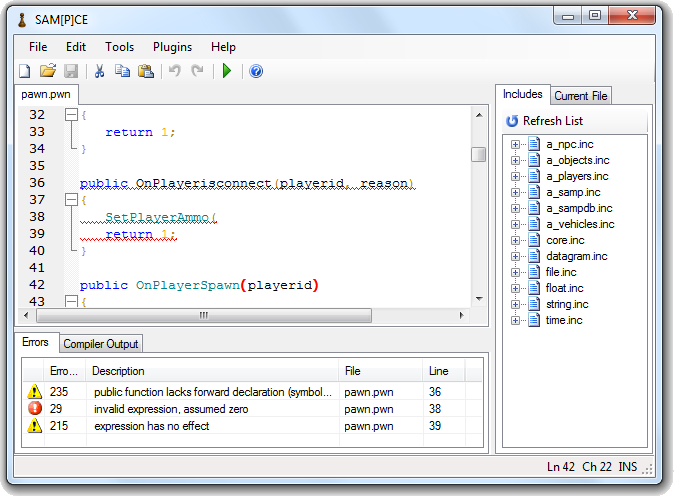The height and width of the screenshot is (496, 674).
Task: Click the New file toolbar icon
Action: coord(25,71)
